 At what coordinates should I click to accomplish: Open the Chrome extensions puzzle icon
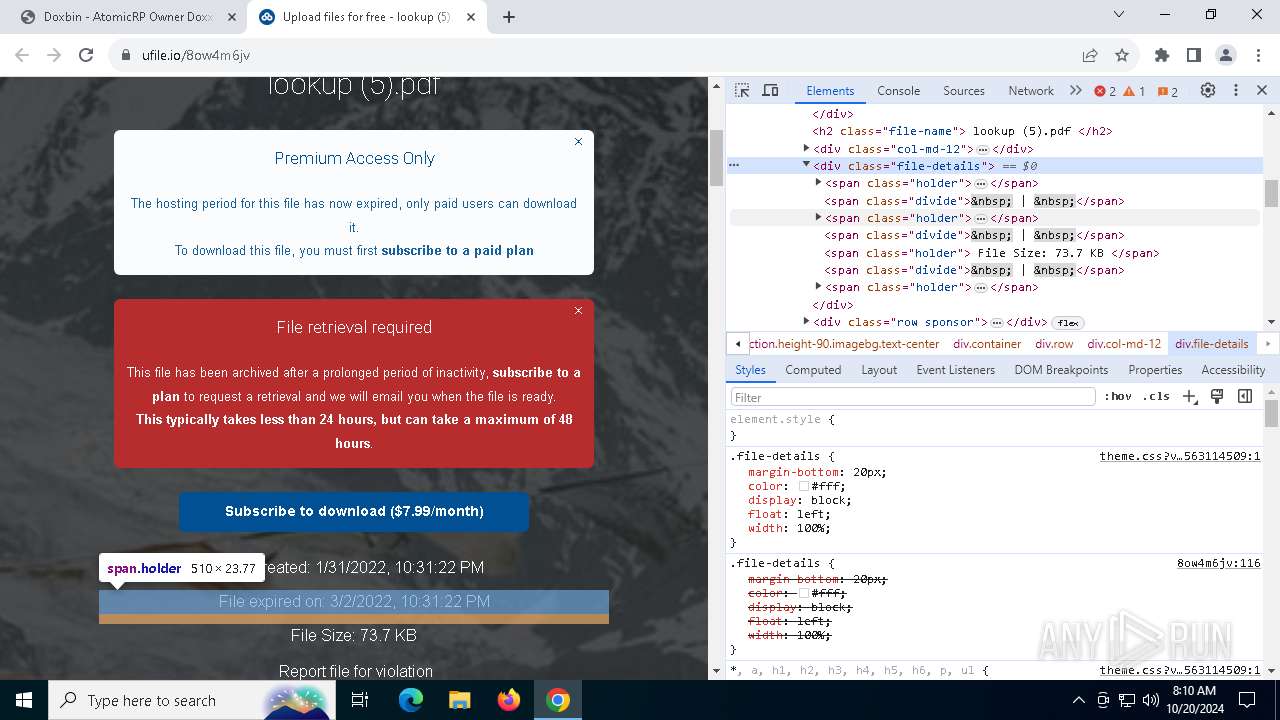pos(1161,55)
